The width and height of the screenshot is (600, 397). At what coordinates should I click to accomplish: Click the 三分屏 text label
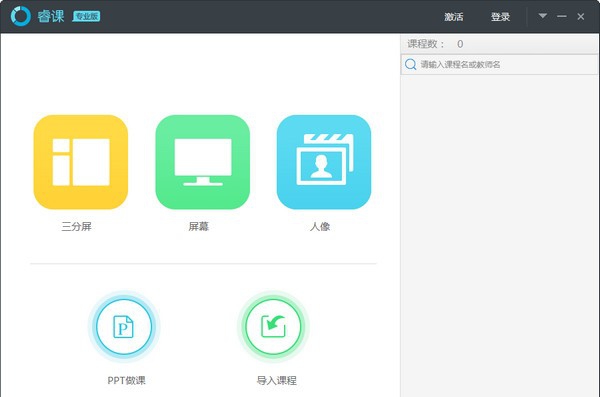click(77, 227)
